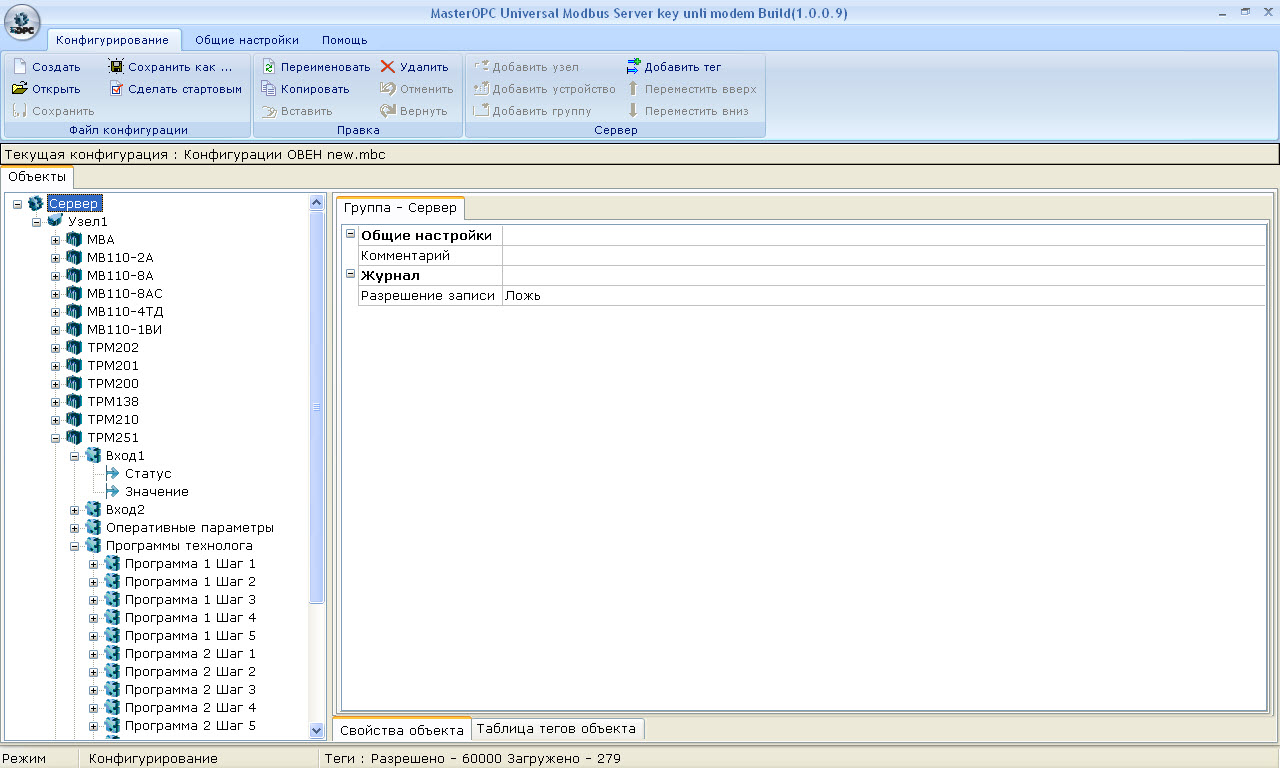Collapse the Общие настройки property section
This screenshot has width=1280, height=768.
(350, 235)
